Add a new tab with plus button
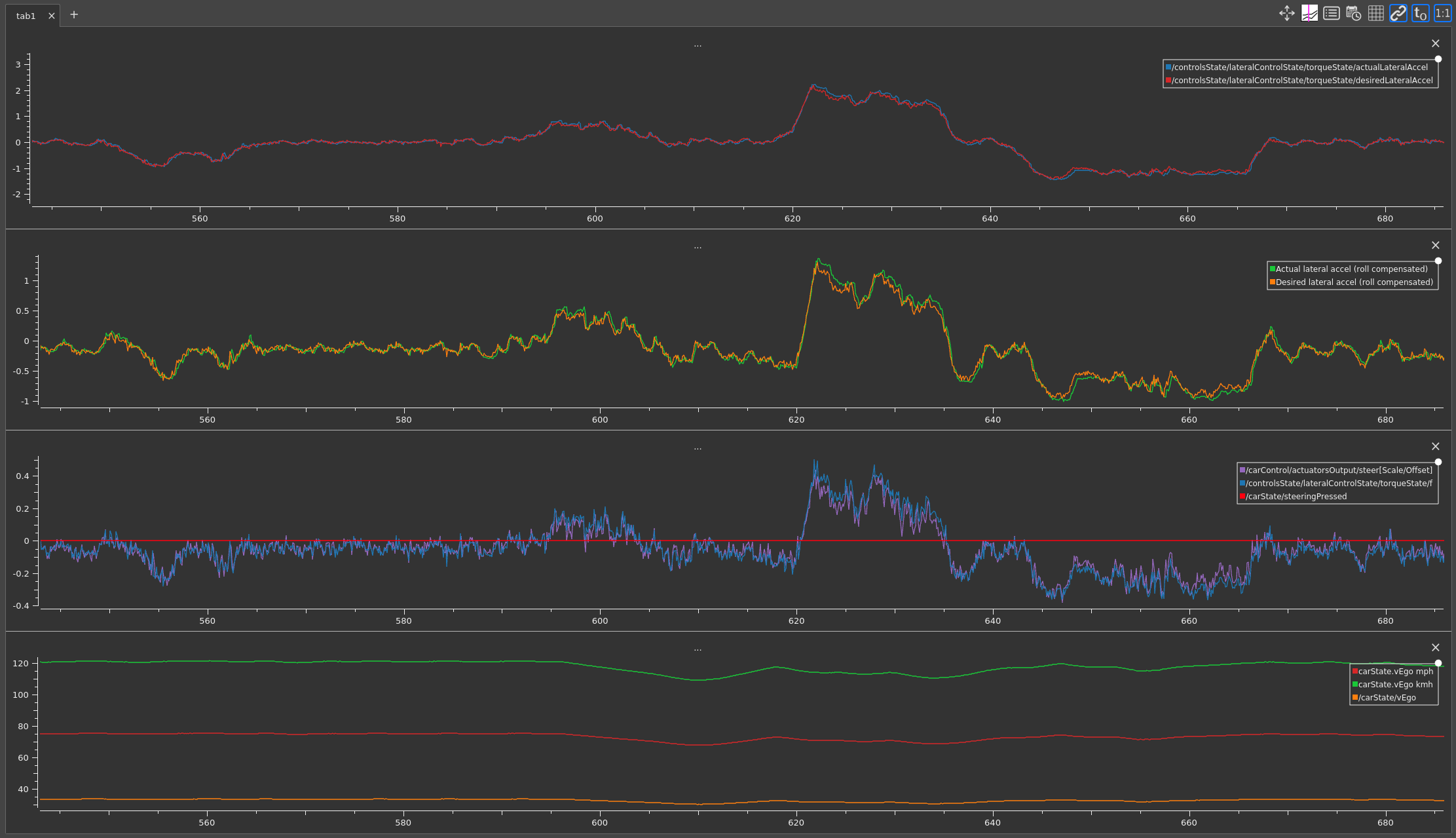This screenshot has height=838, width=1456. click(x=74, y=14)
